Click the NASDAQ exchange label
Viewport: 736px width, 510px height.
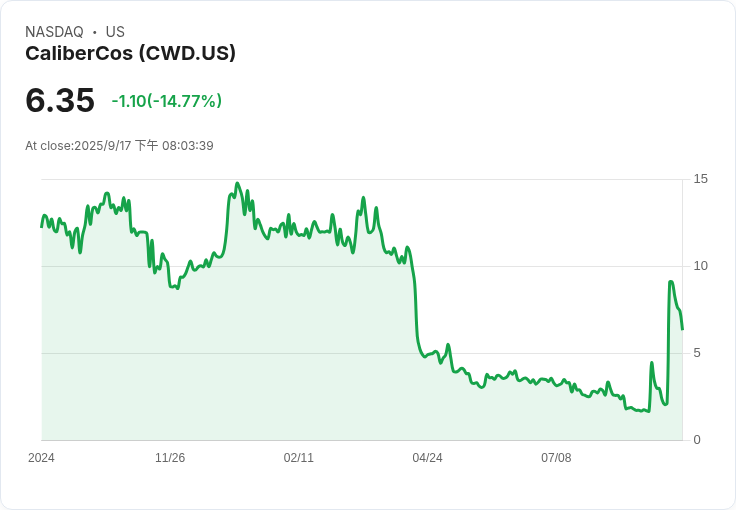click(x=54, y=32)
